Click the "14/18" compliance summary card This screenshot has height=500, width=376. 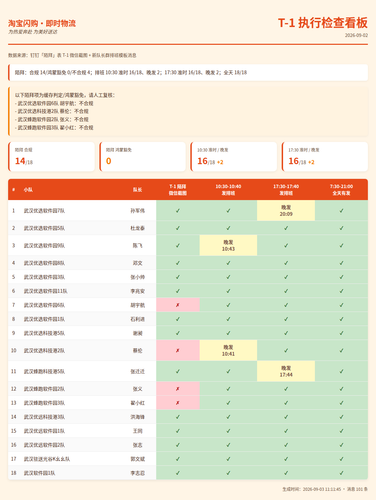point(52,157)
